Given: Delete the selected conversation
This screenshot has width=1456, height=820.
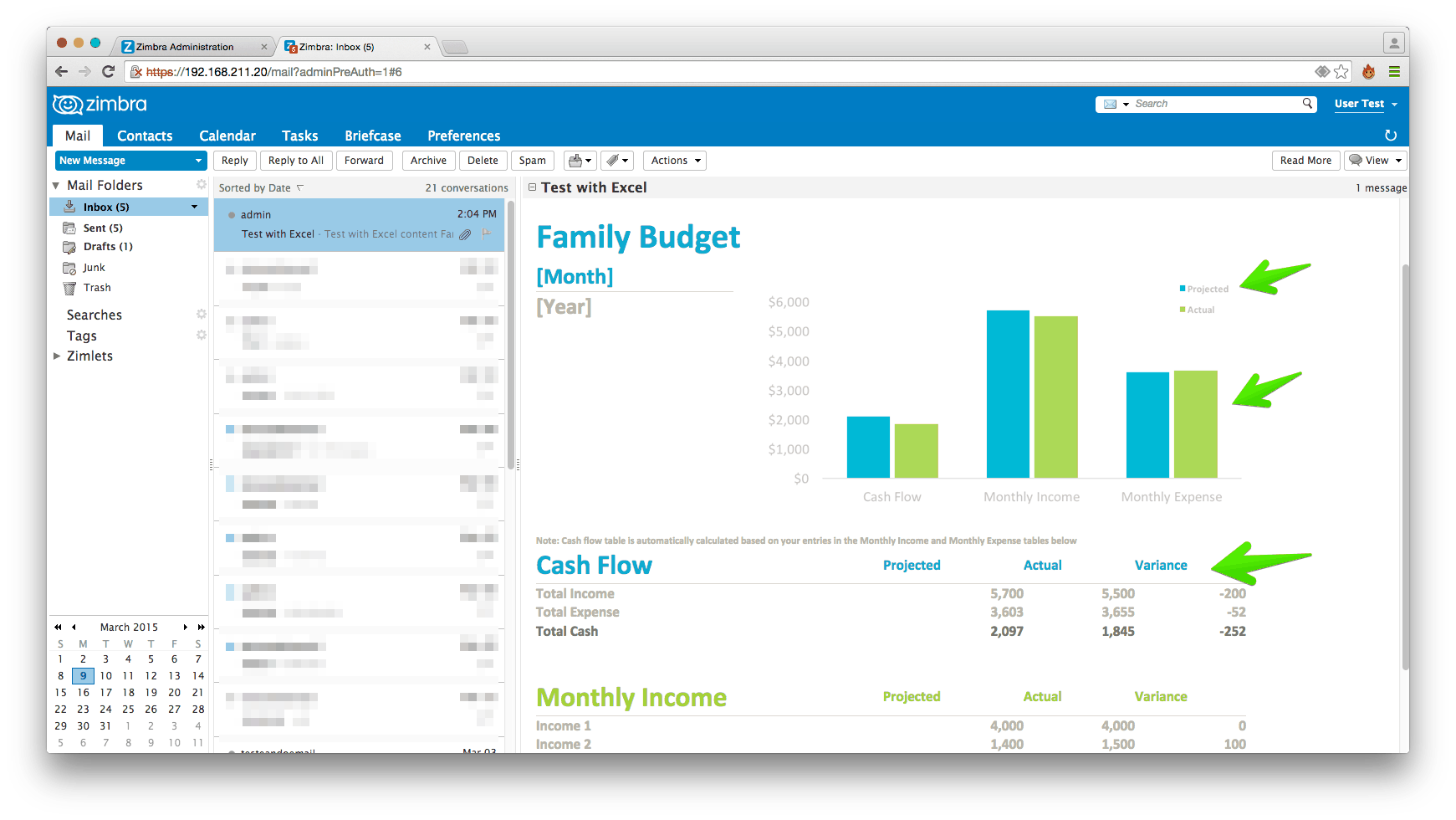Looking at the screenshot, I should coord(483,161).
